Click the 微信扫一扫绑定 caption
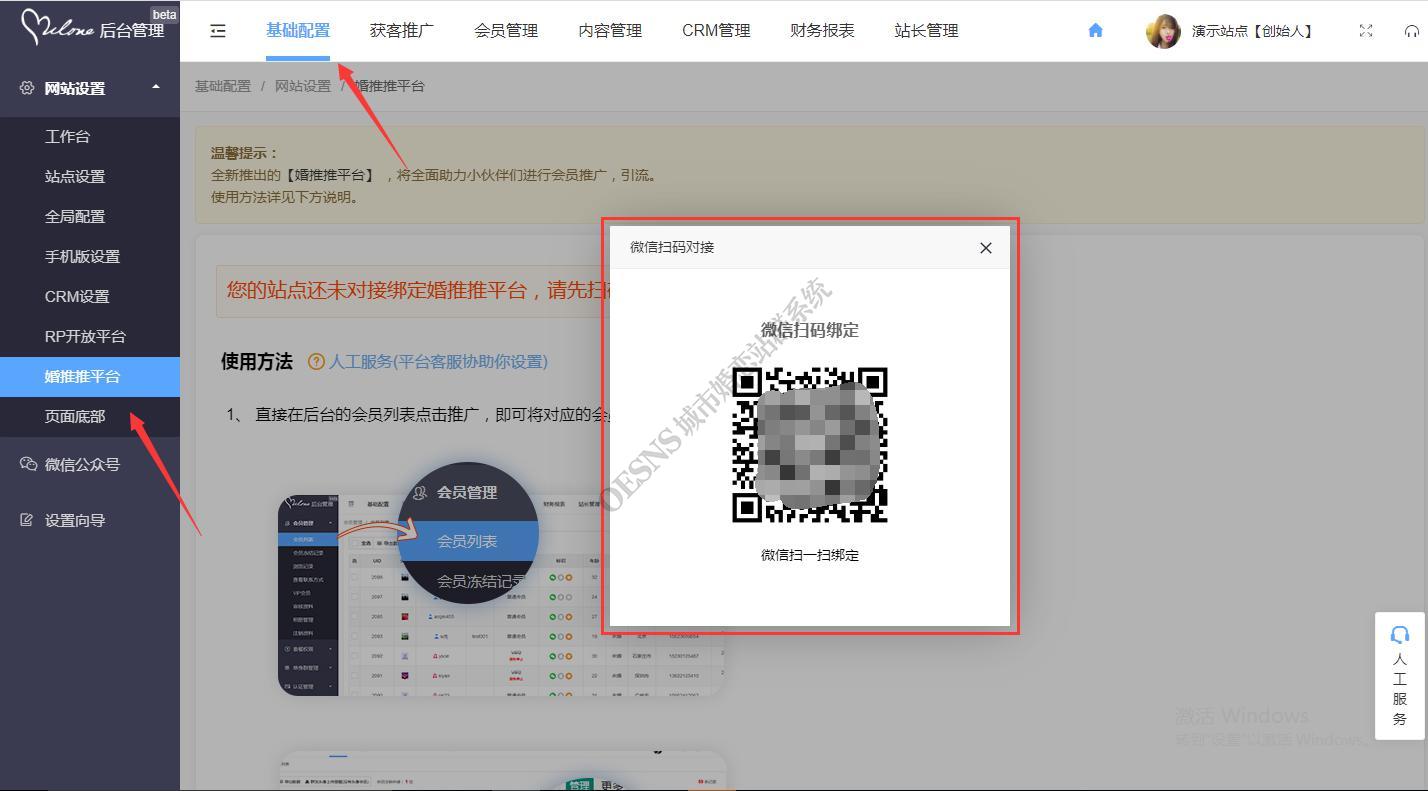Screen dimensions: 1428x791 (810, 555)
